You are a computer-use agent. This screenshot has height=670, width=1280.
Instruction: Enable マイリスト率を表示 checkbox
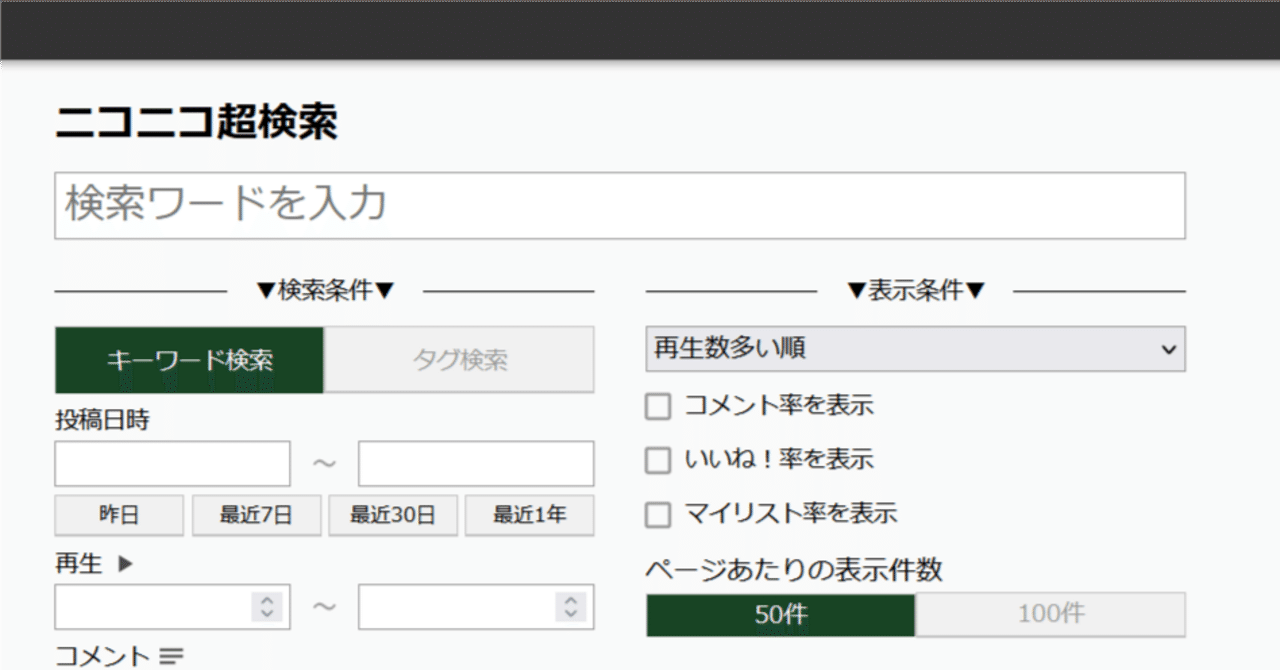tap(658, 515)
